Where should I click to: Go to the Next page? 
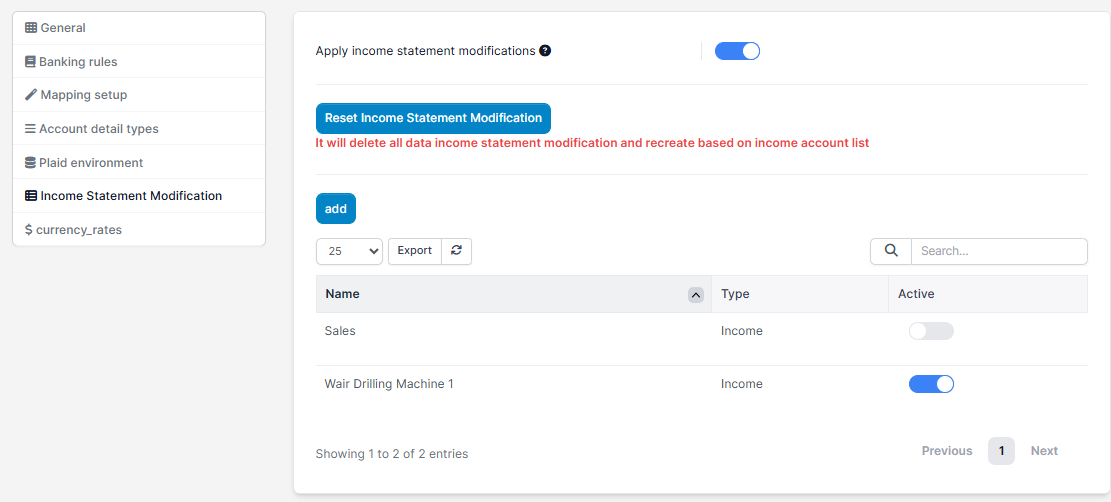1043,451
